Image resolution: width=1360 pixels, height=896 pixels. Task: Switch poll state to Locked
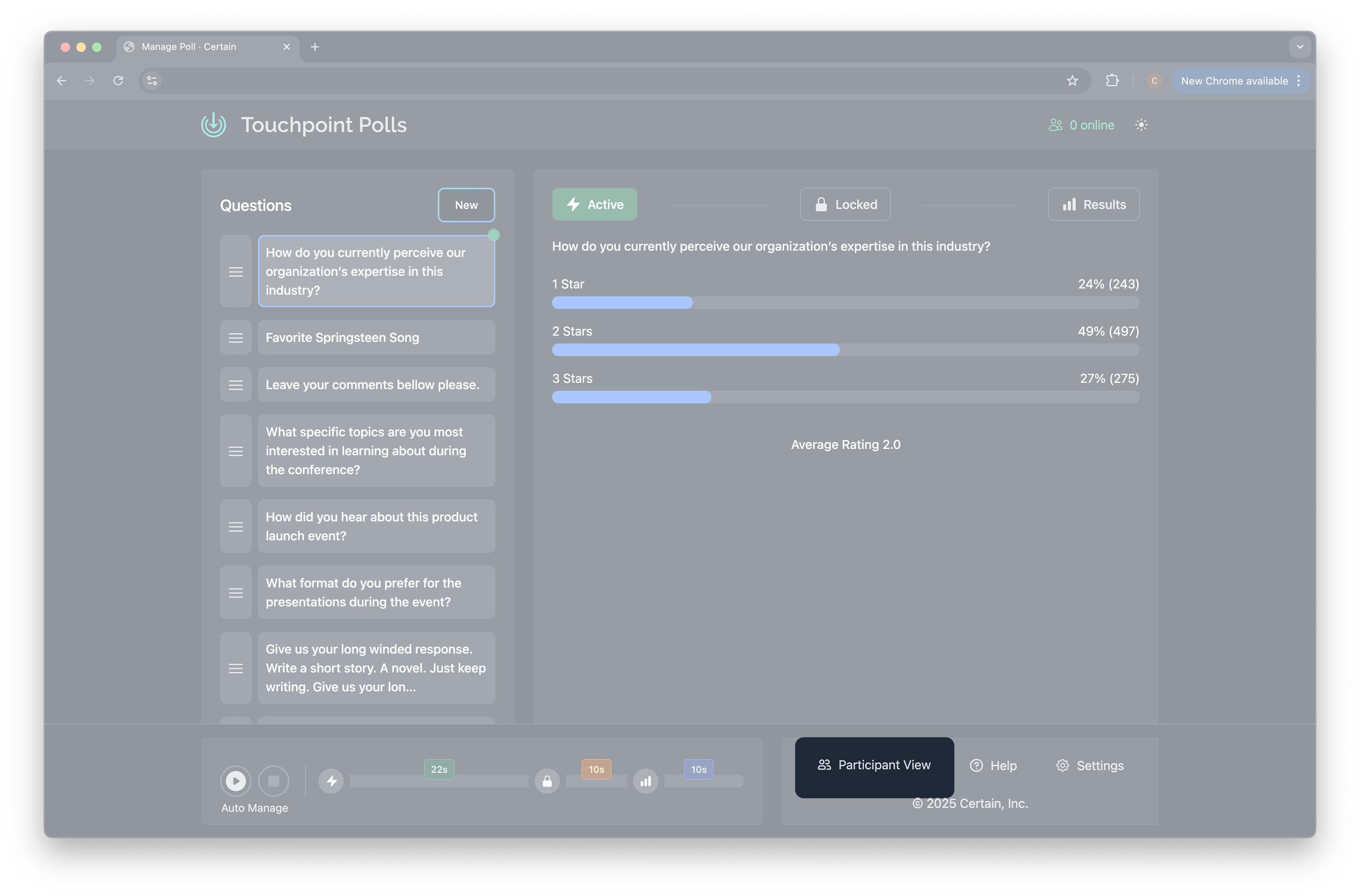click(x=845, y=204)
